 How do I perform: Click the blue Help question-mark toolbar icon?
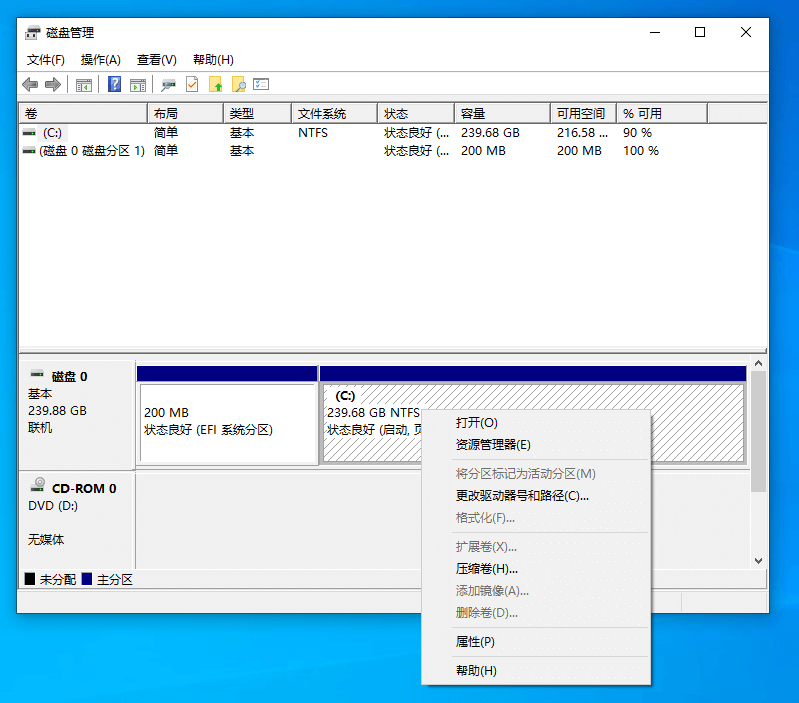[115, 84]
